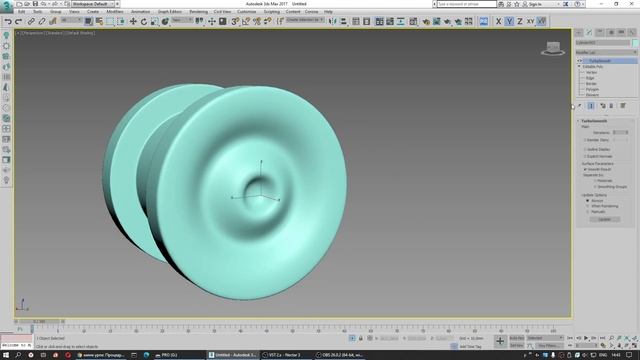Open the Rendering menu
This screenshot has height=360, width=640.
point(198,11)
